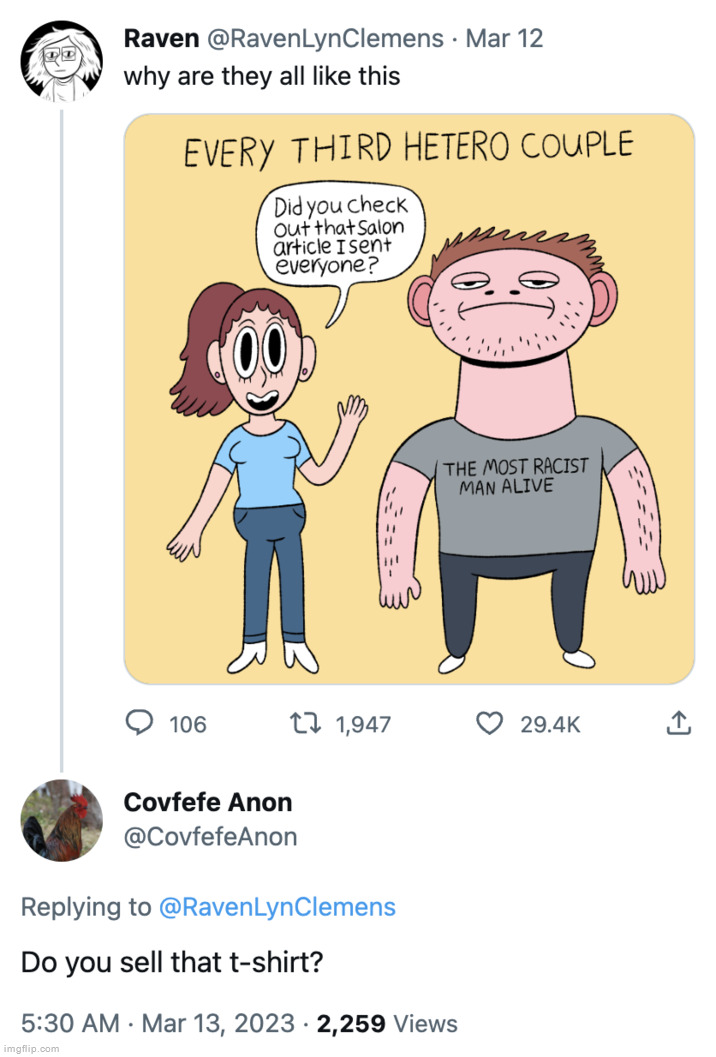This screenshot has width=716, height=1057.
Task: Open the 2,259 Views analytics
Action: point(387,1023)
